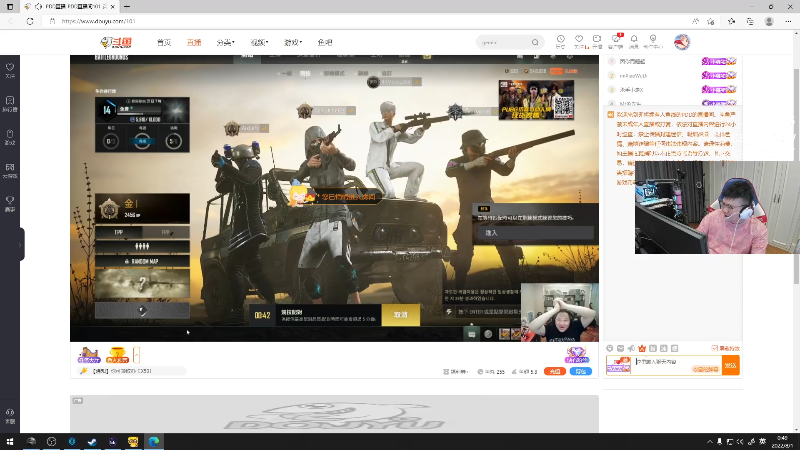Toggle ready check beside the helmeted player
Viewport: 800px width, 450px height.
pos(264,128)
